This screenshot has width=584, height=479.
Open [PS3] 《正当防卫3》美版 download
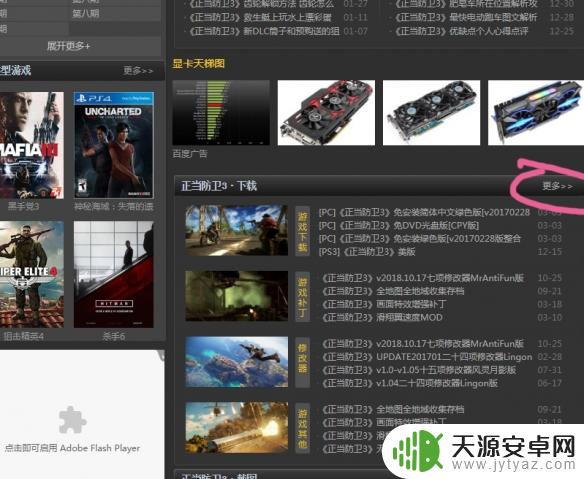coord(367,252)
